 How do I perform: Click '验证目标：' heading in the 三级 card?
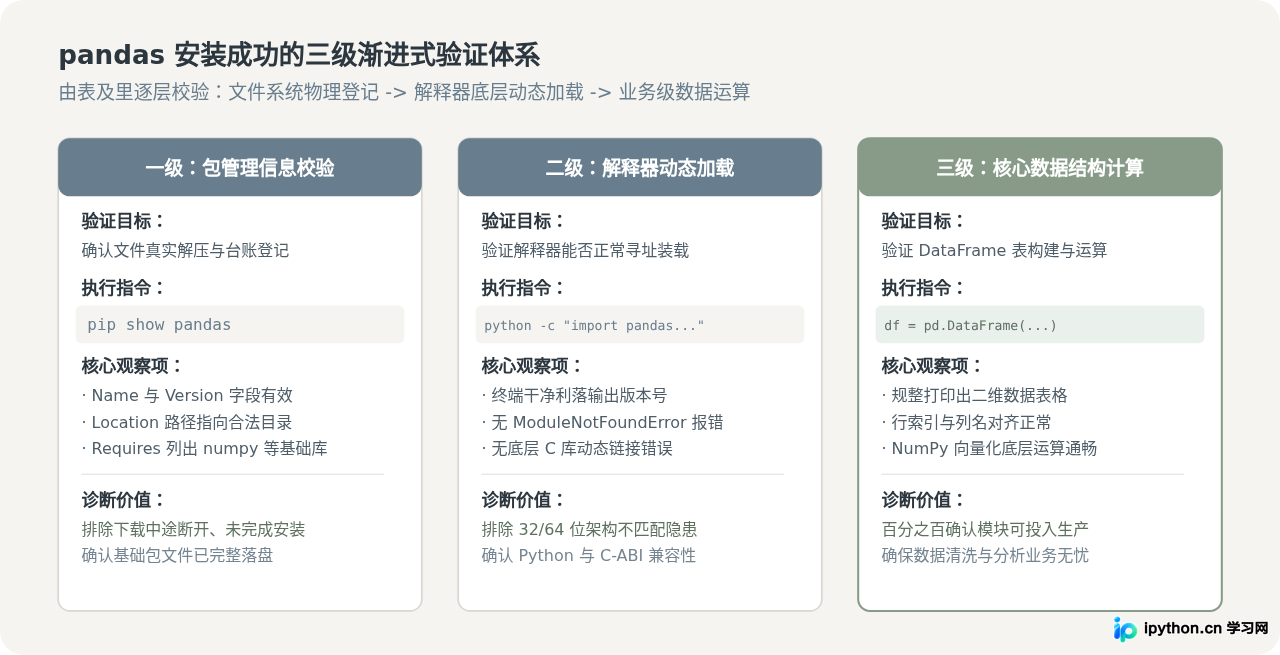(x=923, y=221)
